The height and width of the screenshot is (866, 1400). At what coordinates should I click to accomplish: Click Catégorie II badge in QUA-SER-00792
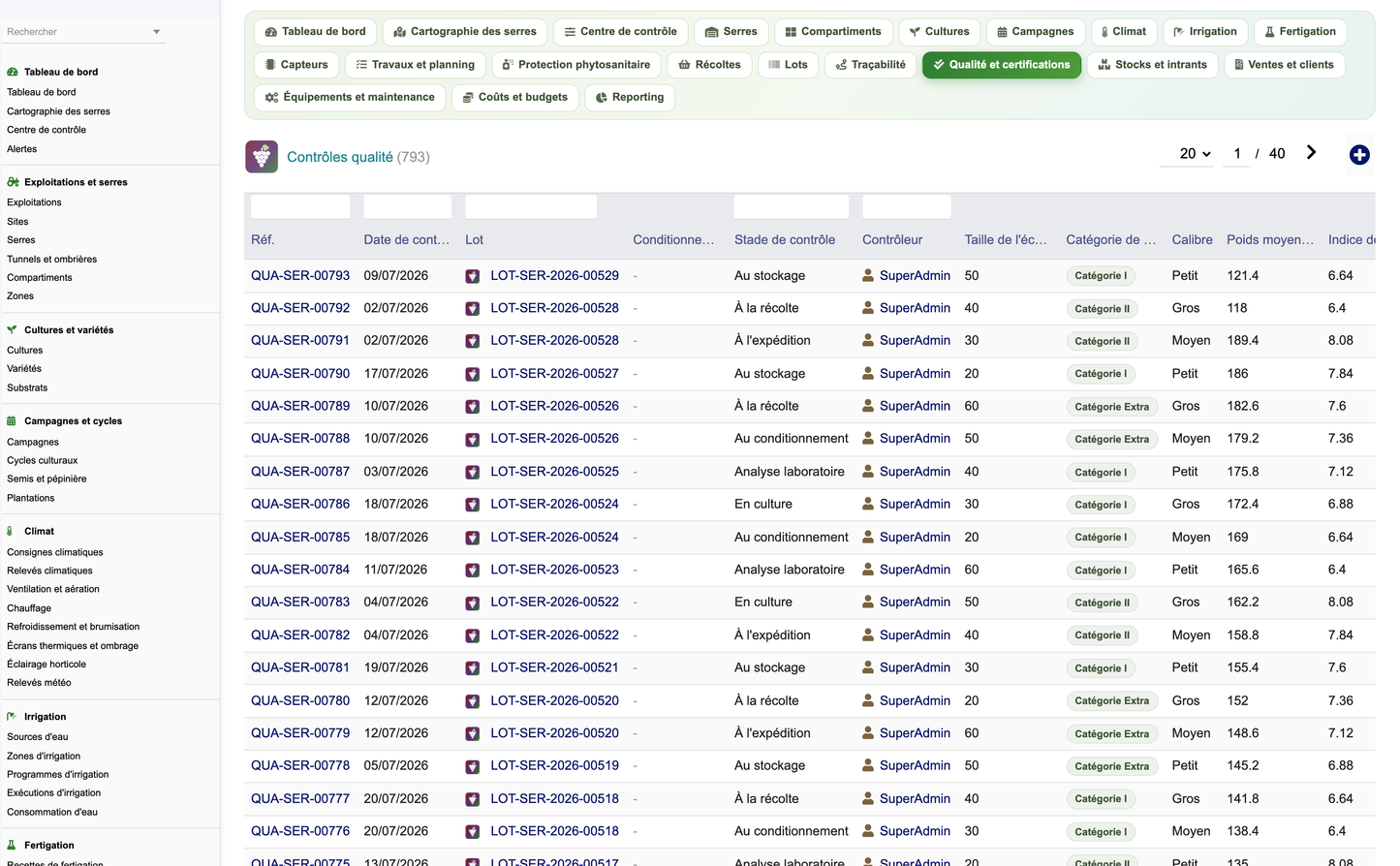pyautogui.click(x=1102, y=309)
